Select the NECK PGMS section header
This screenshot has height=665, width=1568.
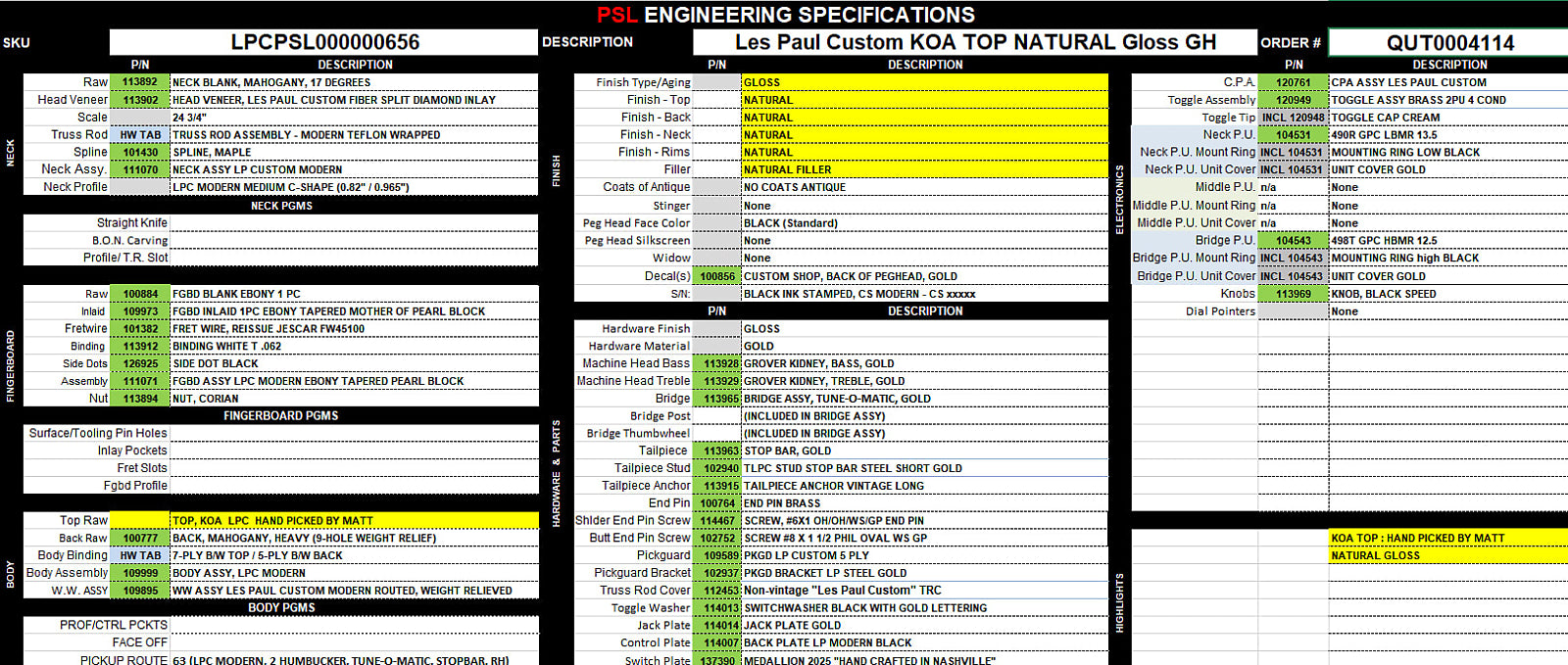click(281, 206)
